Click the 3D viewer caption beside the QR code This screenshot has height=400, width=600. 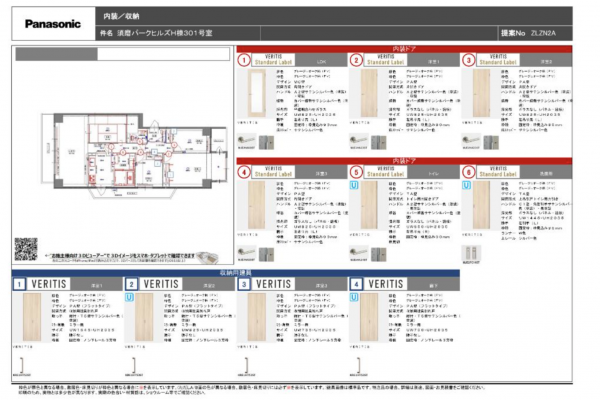(x=120, y=257)
